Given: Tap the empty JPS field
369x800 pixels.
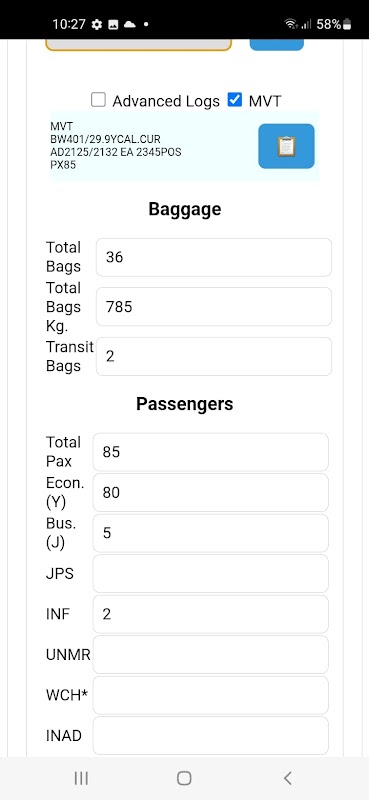Looking at the screenshot, I should point(210,573).
